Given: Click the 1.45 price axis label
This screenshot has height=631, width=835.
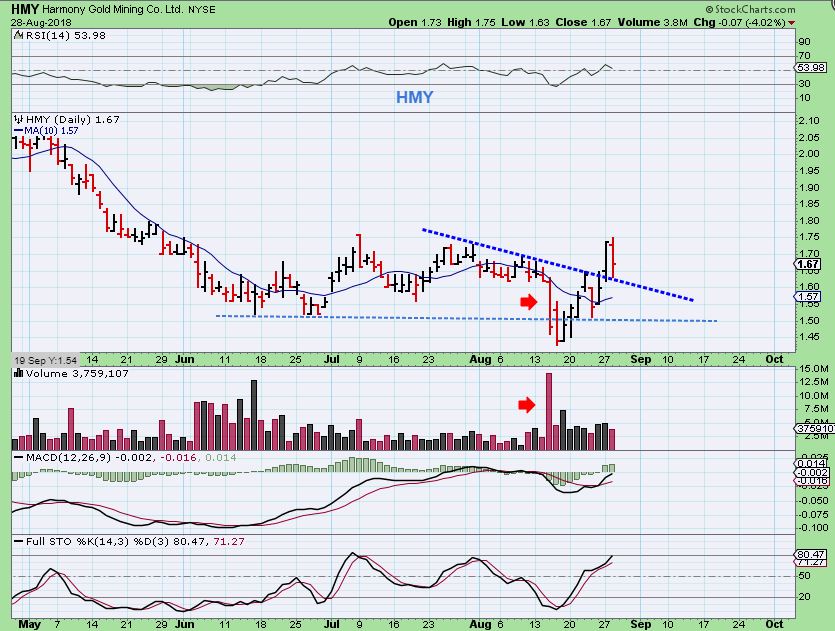Looking at the screenshot, I should pyautogui.click(x=809, y=337).
